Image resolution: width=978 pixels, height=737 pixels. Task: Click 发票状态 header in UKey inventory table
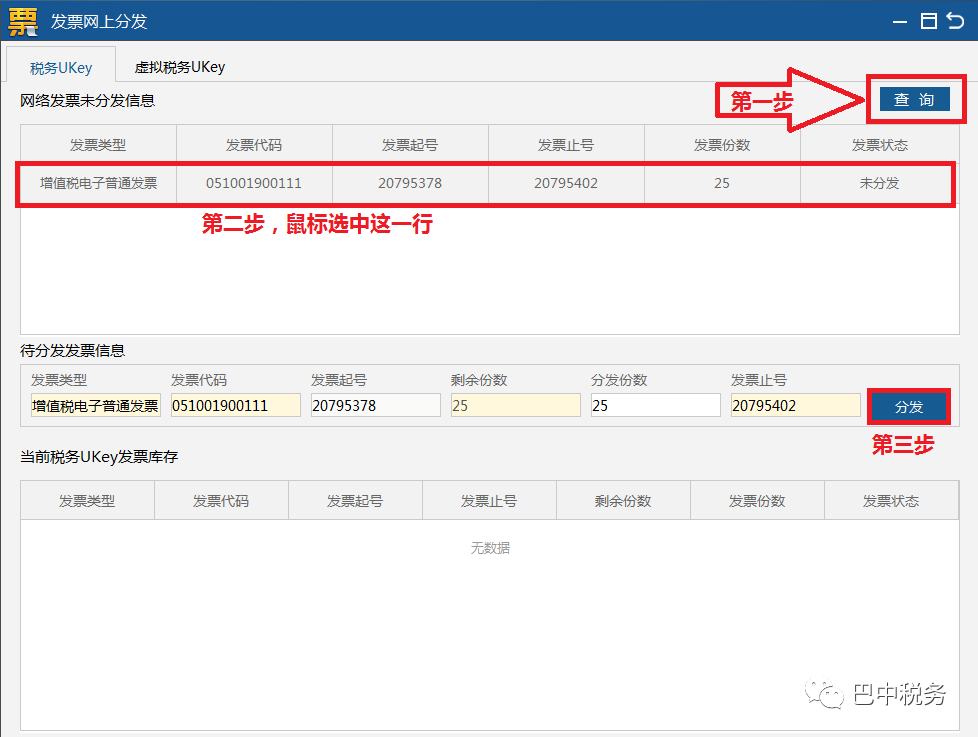tap(891, 501)
